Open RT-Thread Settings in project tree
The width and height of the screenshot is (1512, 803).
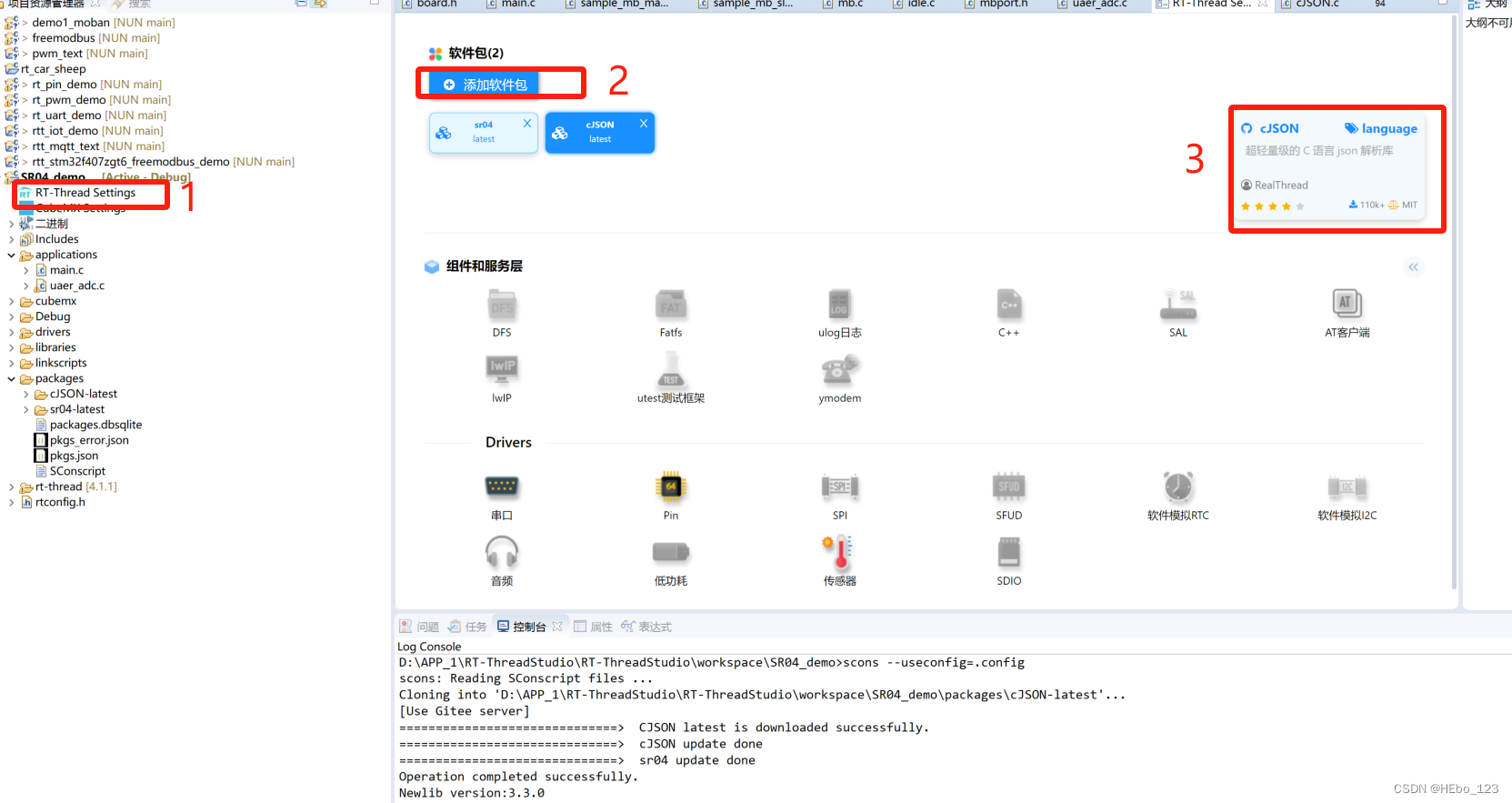click(x=85, y=193)
